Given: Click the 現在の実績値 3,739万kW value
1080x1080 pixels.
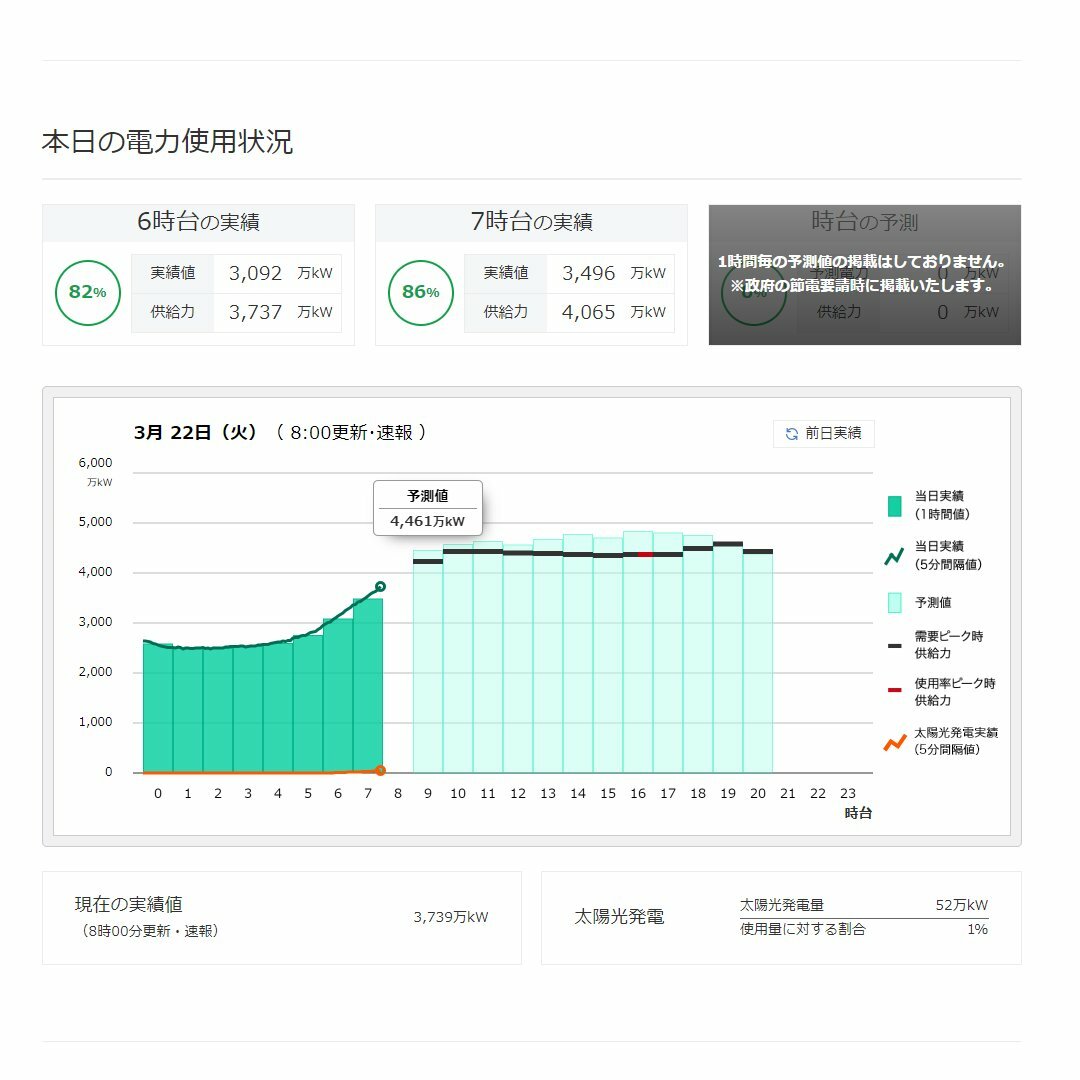Looking at the screenshot, I should click(x=451, y=917).
